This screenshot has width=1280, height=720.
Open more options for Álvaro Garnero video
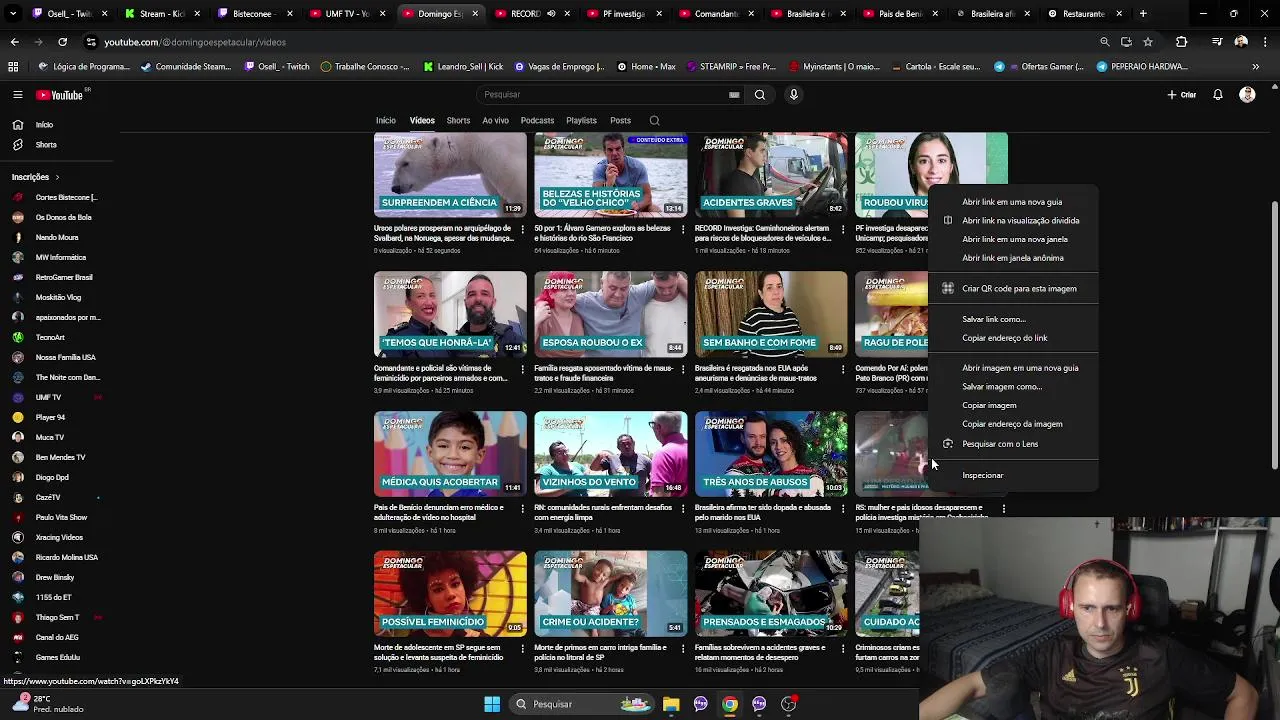pyautogui.click(x=683, y=230)
